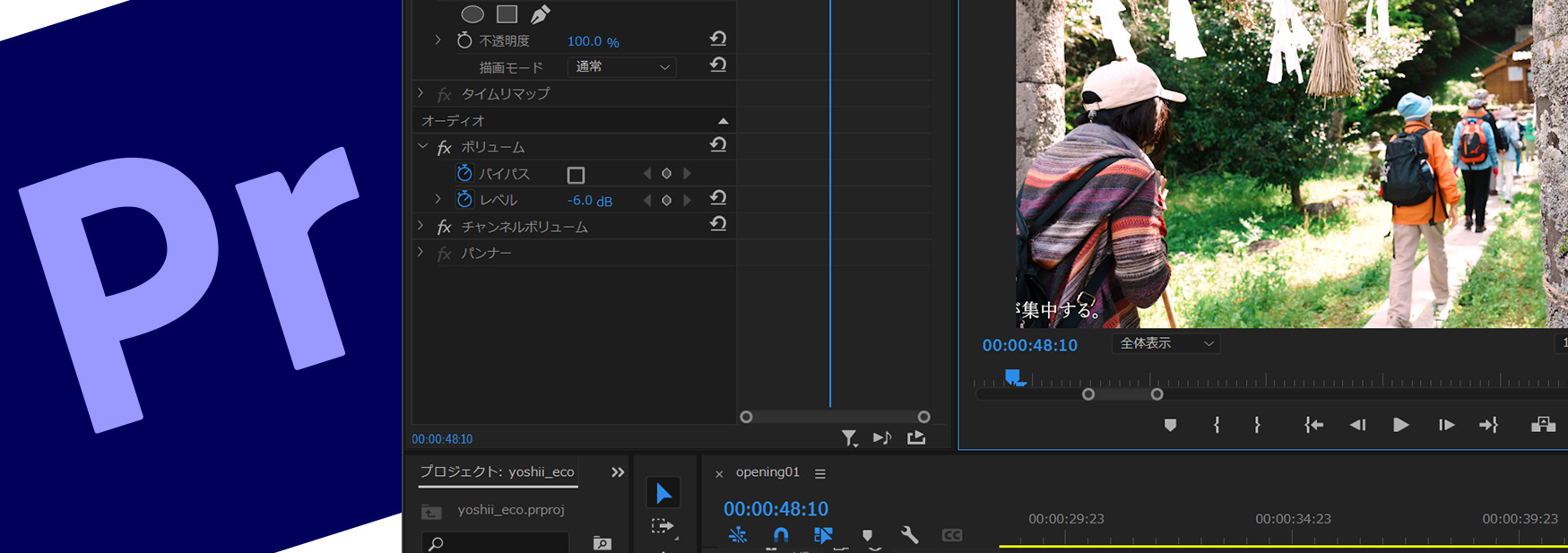Open the opening01 sequence panel menu

tap(820, 473)
